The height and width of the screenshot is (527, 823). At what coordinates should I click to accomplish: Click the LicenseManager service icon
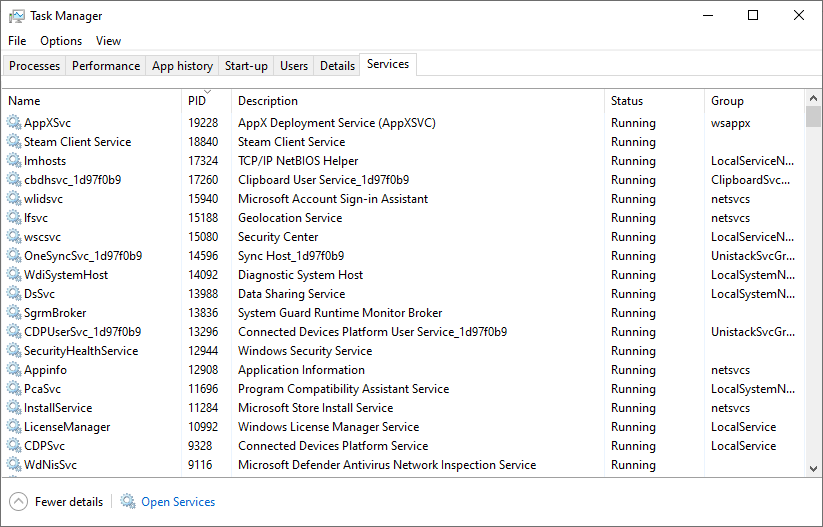pyautogui.click(x=14, y=427)
